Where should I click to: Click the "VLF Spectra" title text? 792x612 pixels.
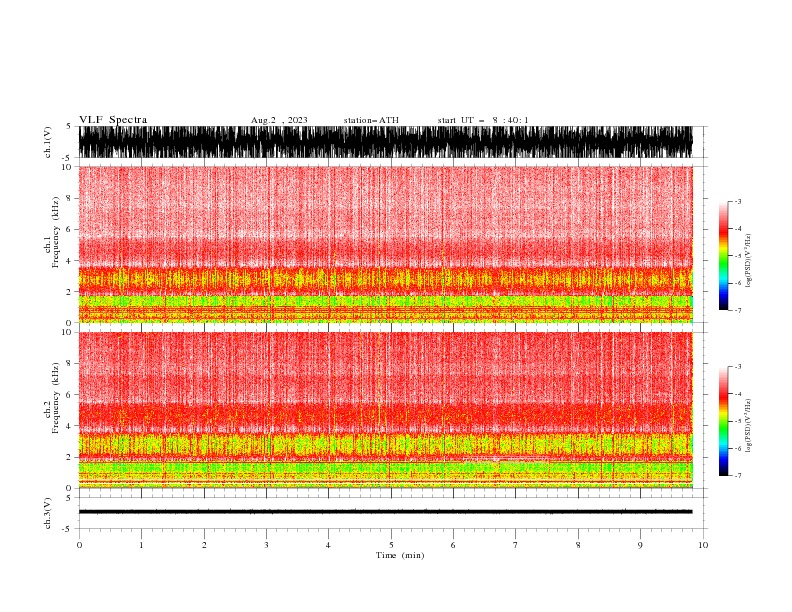click(113, 120)
